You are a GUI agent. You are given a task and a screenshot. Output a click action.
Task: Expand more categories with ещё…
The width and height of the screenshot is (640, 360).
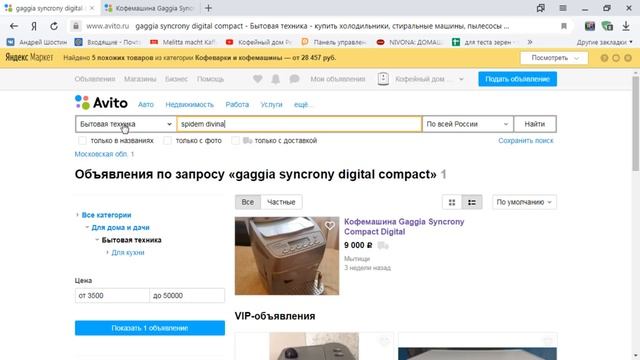coord(302,105)
